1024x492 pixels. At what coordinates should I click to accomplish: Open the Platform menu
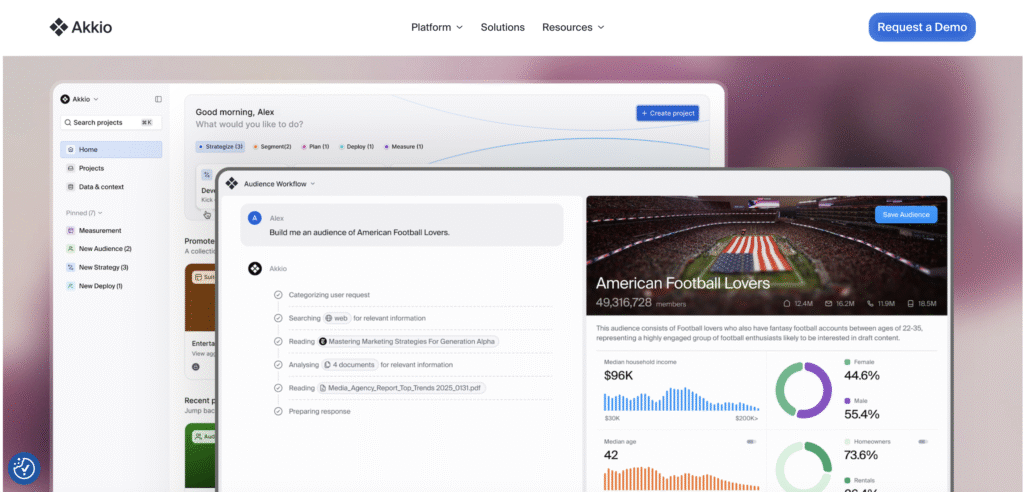pyautogui.click(x=437, y=27)
